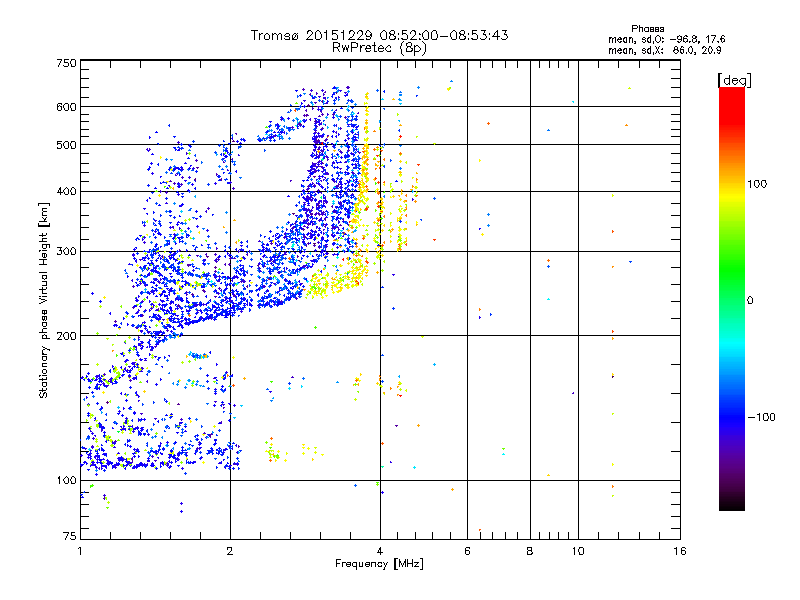This screenshot has height=600, width=800.
Task: Click the '75' height axis tick label
Action: (70, 536)
